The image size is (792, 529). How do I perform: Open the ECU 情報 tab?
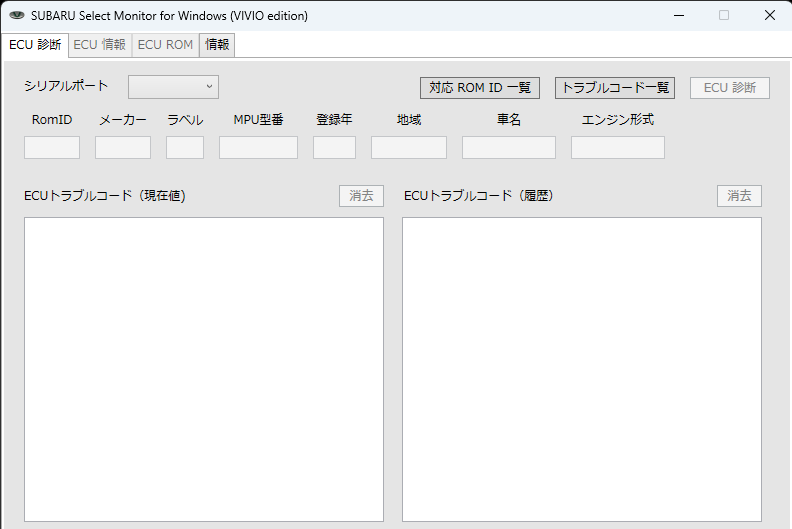pyautogui.click(x=99, y=45)
